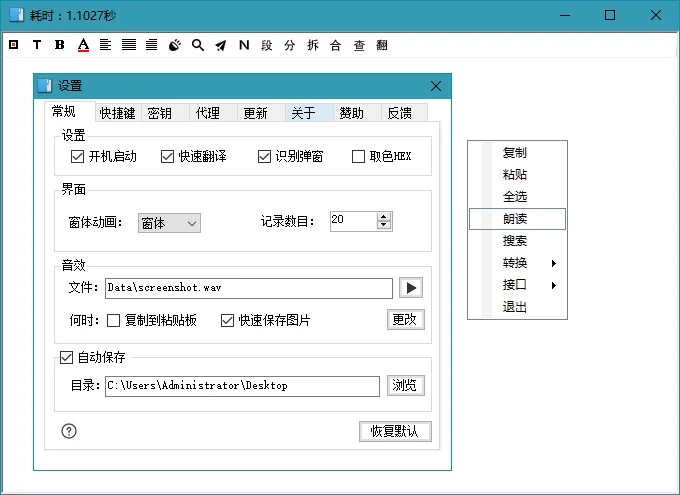The height and width of the screenshot is (495, 680).
Task: Choose 复制 in context menu
Action: (x=517, y=153)
